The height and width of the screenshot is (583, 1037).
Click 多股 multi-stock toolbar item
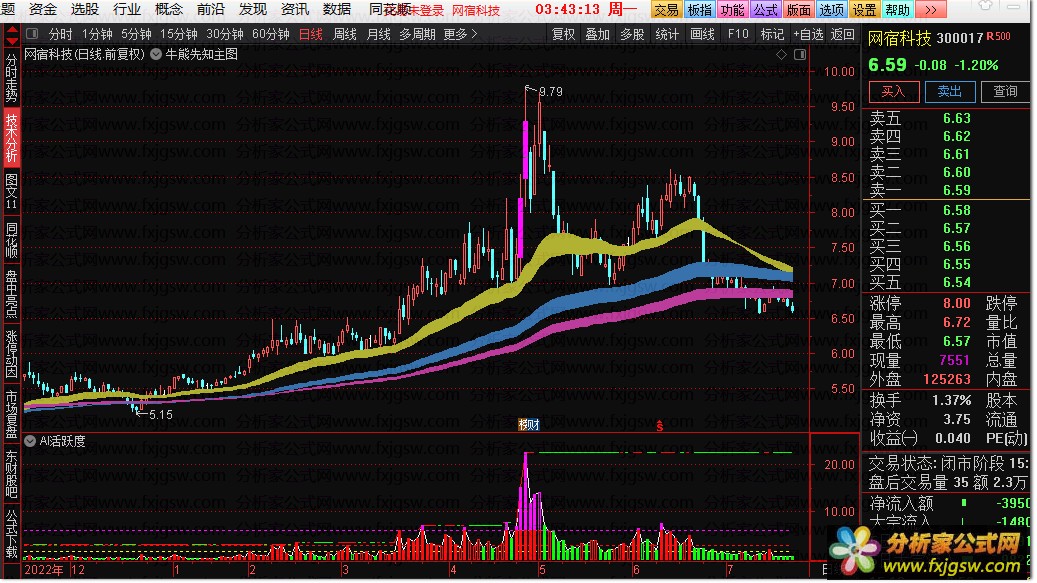[632, 34]
